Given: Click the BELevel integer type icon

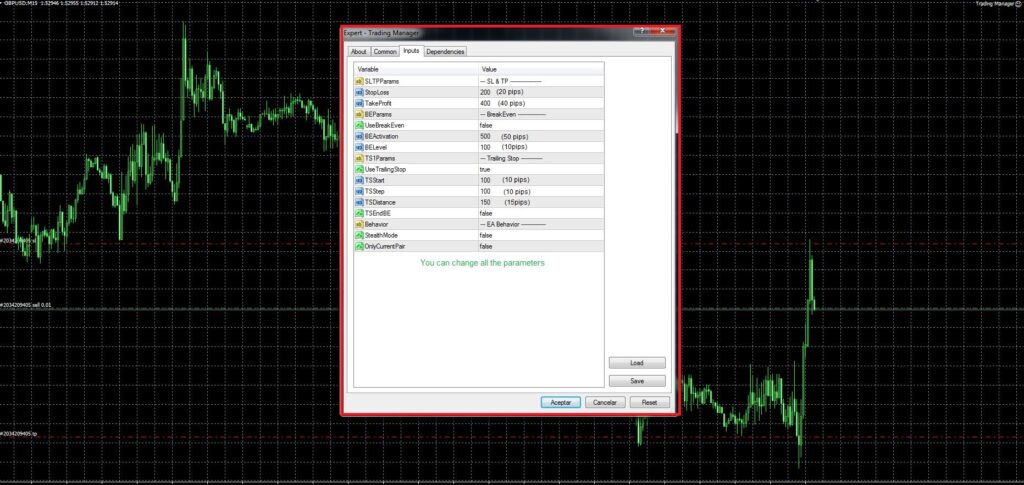Looking at the screenshot, I should 359,148.
